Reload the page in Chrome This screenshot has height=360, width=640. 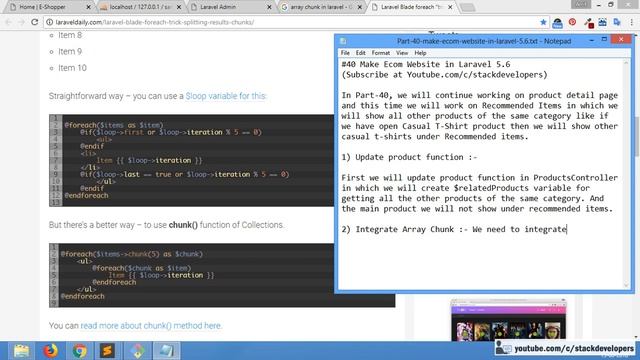35,22
